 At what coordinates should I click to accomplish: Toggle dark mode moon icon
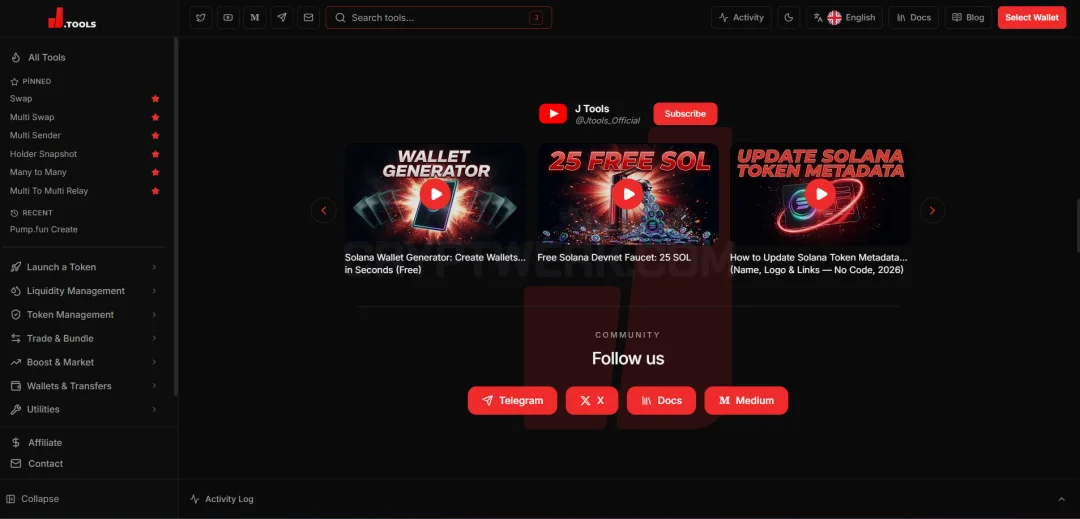coord(789,17)
